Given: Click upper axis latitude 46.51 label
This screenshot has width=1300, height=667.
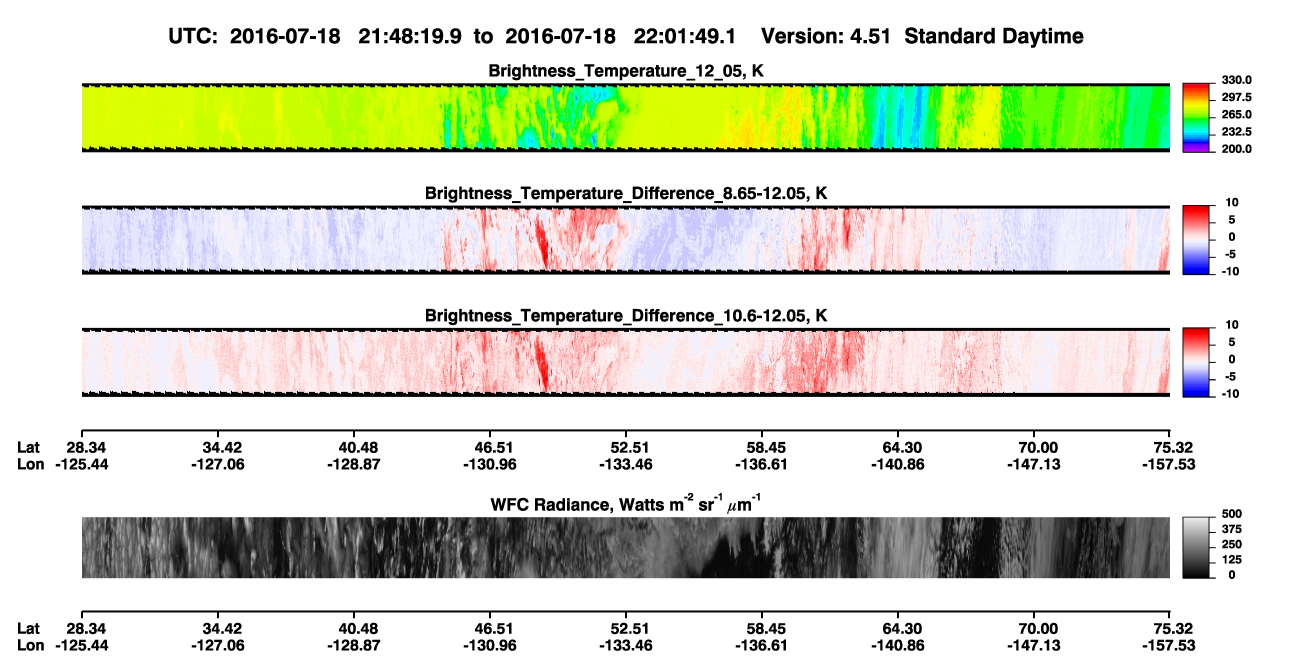Looking at the screenshot, I should pos(494,448).
